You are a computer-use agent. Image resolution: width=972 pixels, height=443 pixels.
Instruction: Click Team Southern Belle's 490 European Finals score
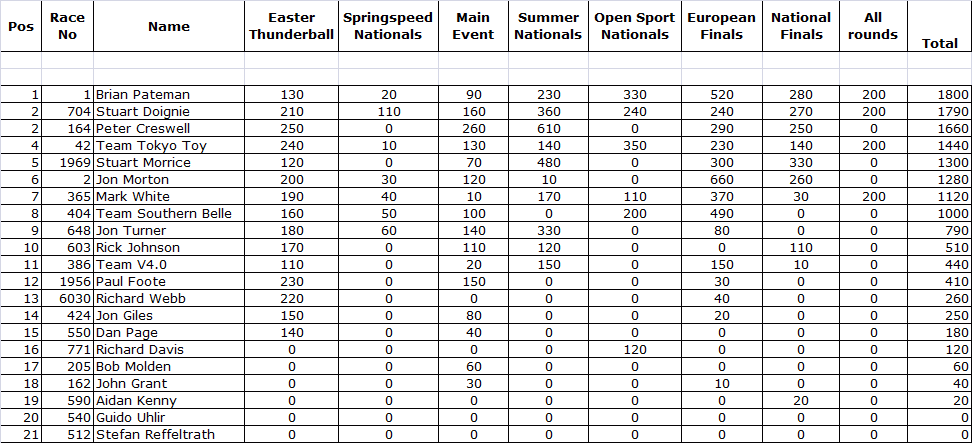(721, 214)
